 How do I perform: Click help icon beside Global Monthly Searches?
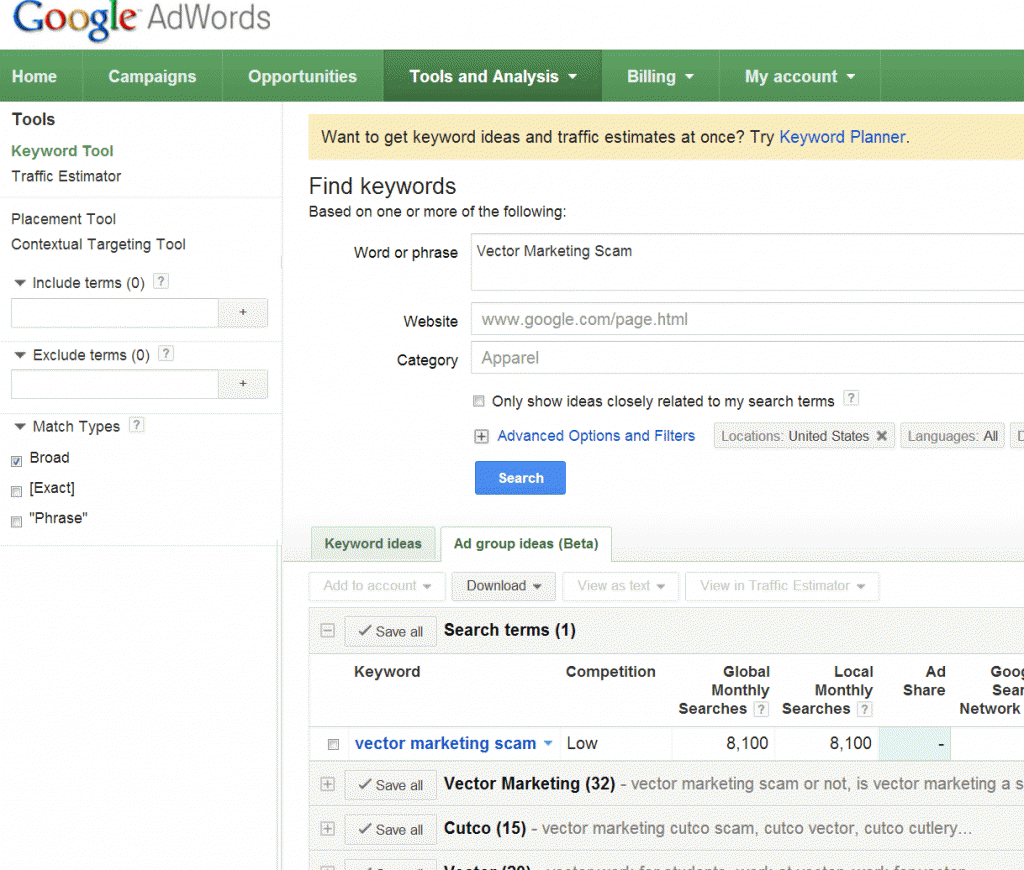(761, 709)
